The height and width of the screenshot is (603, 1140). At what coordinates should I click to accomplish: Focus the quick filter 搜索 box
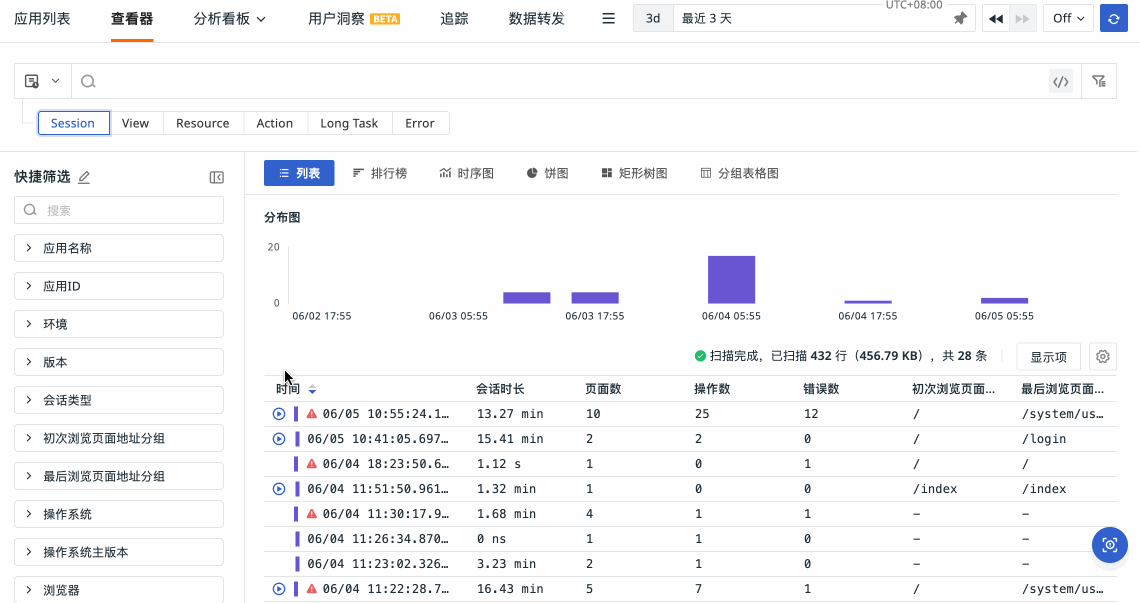coord(119,210)
